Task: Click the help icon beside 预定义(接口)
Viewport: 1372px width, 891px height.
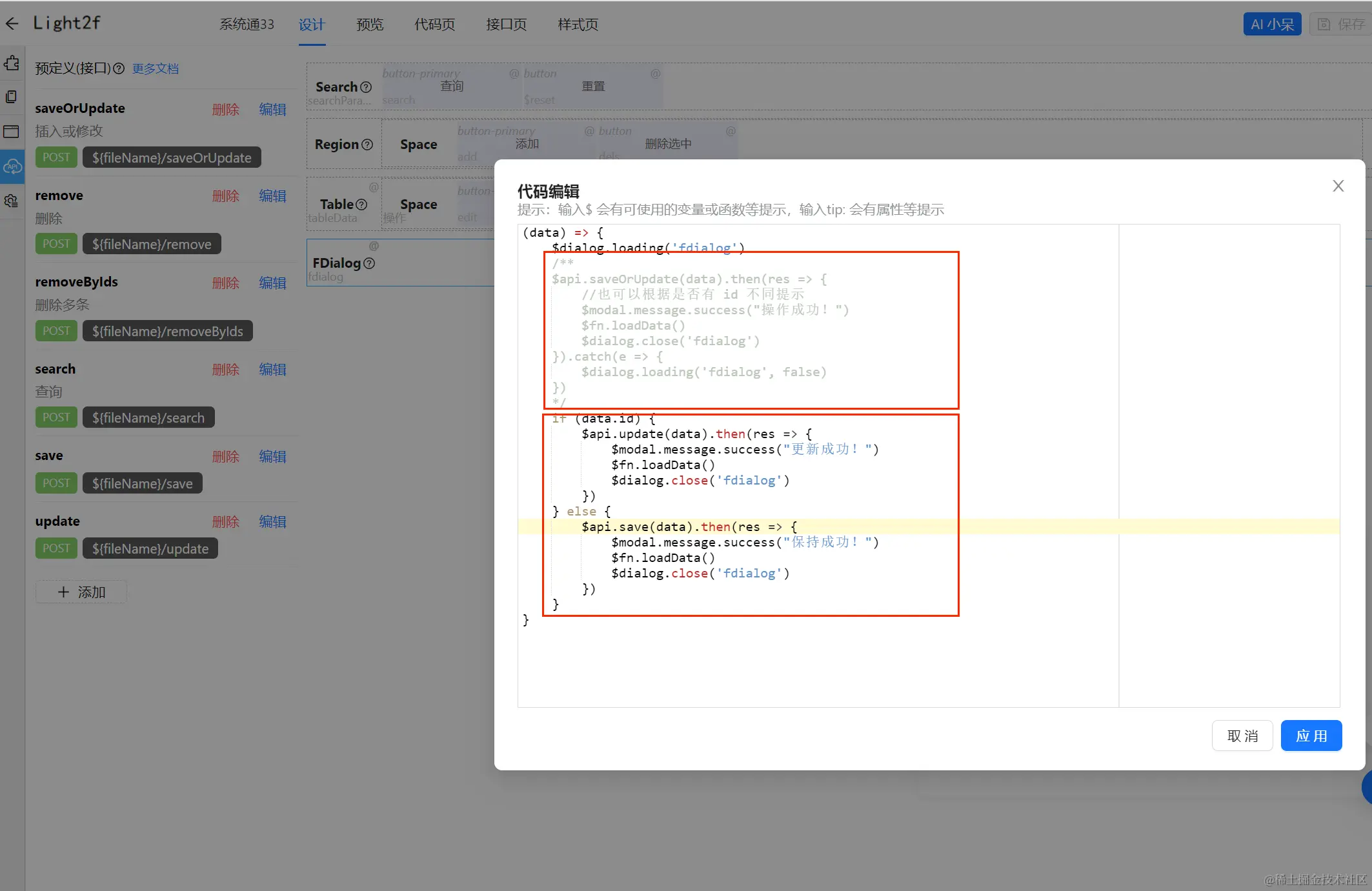Action: 119,68
